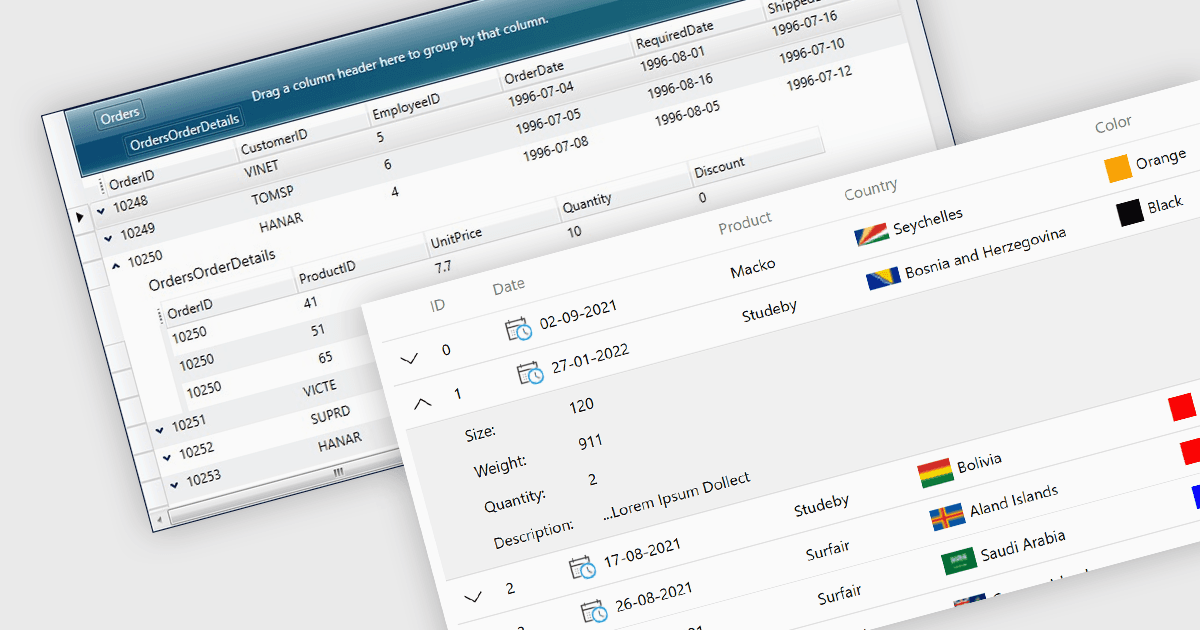Image resolution: width=1200 pixels, height=630 pixels.
Task: Expand order 10251 row
Action: tap(160, 430)
